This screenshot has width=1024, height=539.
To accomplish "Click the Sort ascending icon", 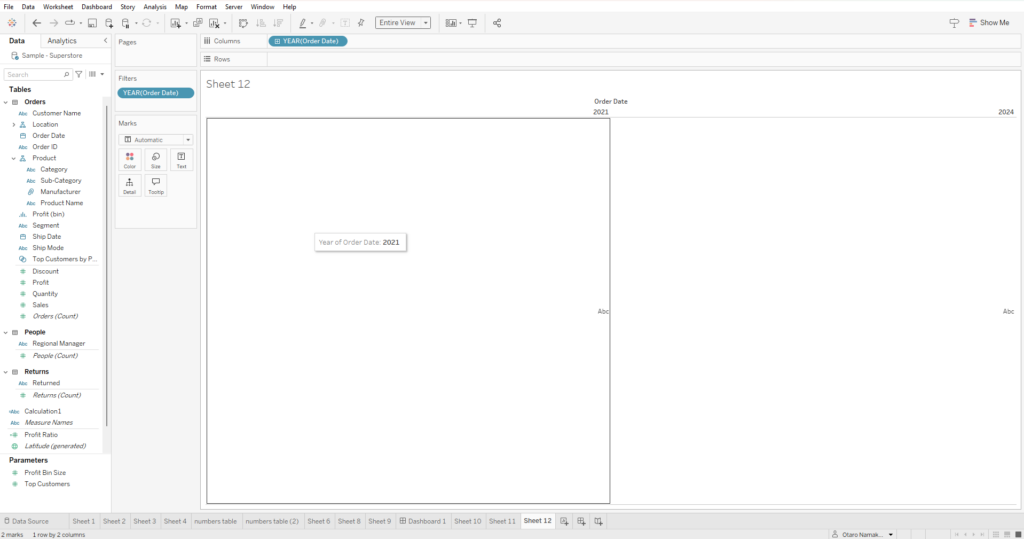I will click(261, 23).
